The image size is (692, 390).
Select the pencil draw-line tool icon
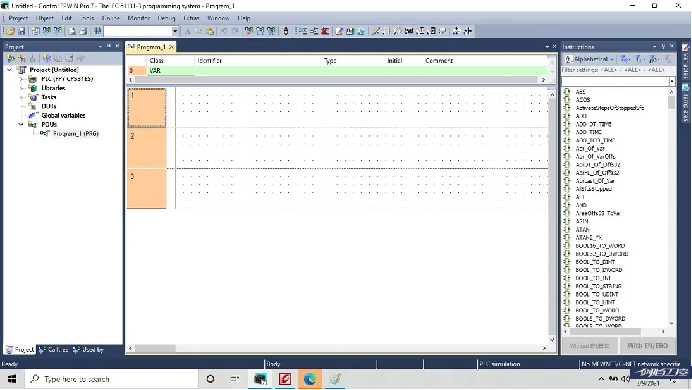(376, 31)
